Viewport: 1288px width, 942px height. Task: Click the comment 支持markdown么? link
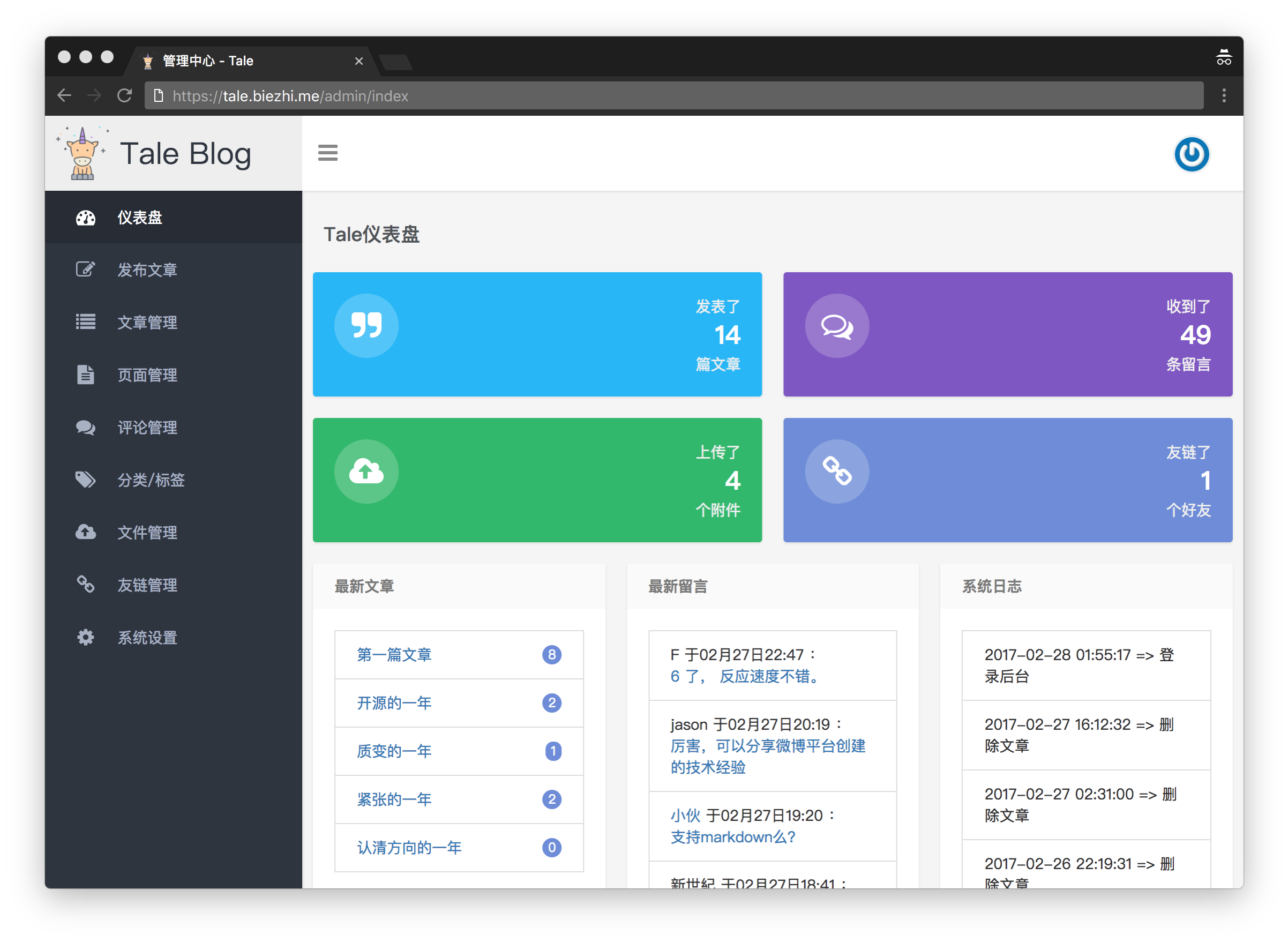732,837
